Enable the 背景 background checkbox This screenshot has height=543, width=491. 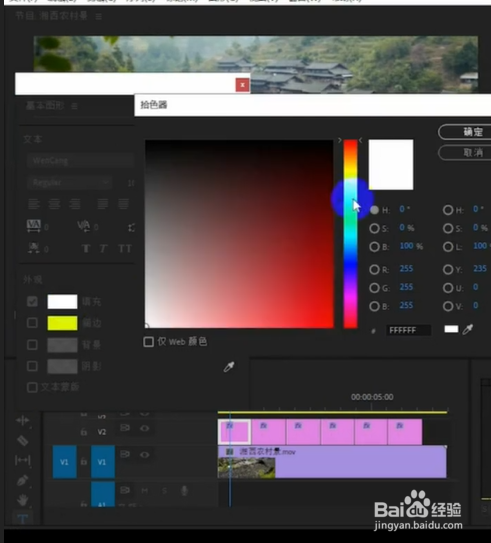coord(32,345)
